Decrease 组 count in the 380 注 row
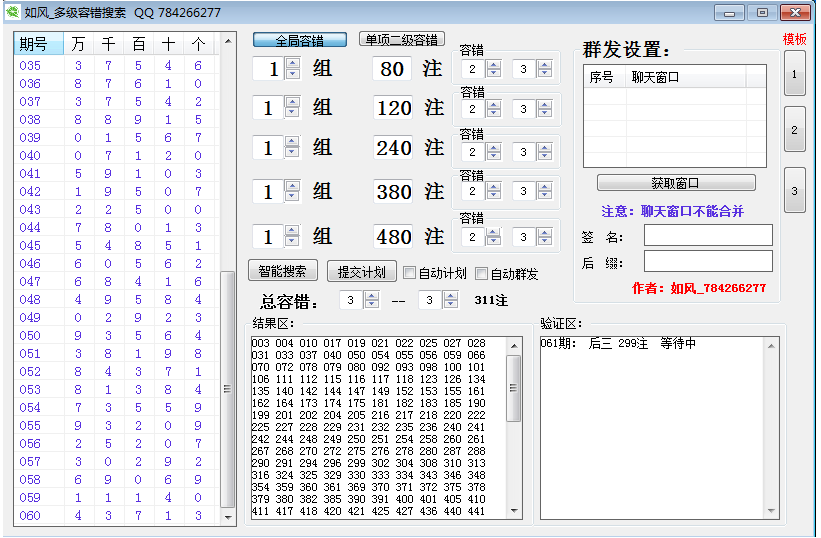 point(293,196)
